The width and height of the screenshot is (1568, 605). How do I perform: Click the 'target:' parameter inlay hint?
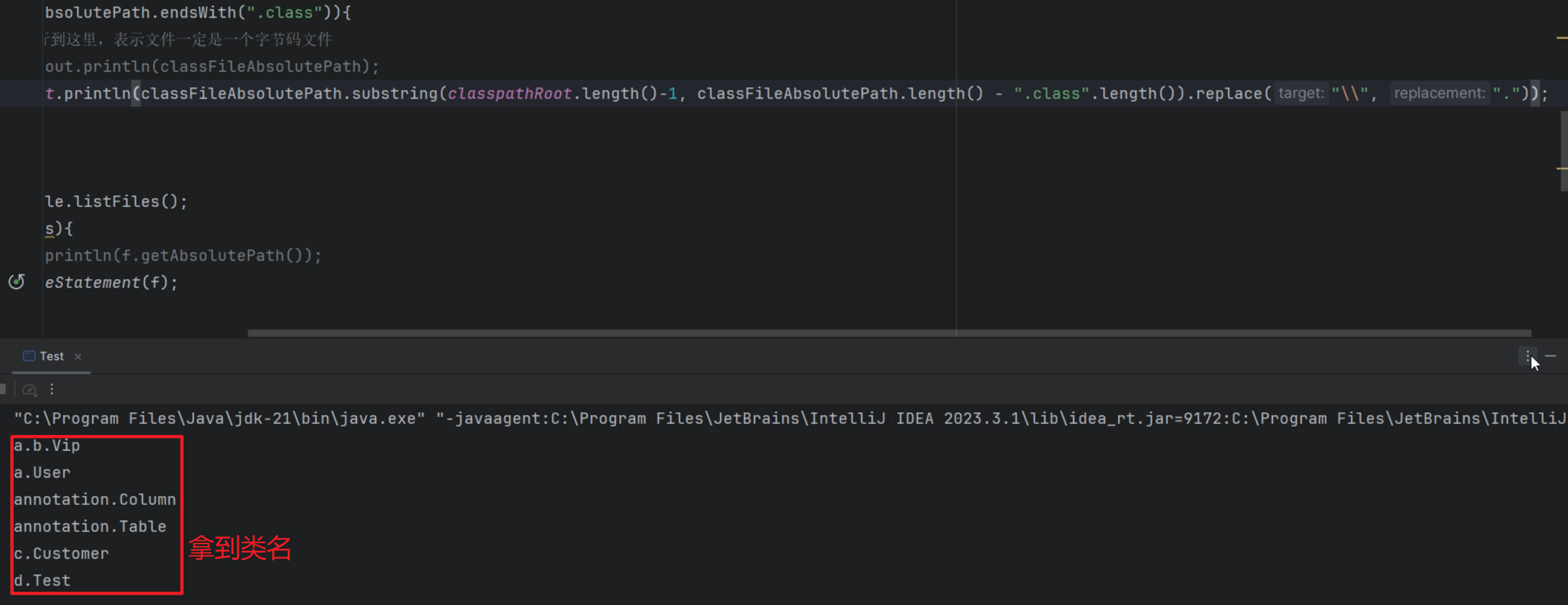[x=1300, y=93]
